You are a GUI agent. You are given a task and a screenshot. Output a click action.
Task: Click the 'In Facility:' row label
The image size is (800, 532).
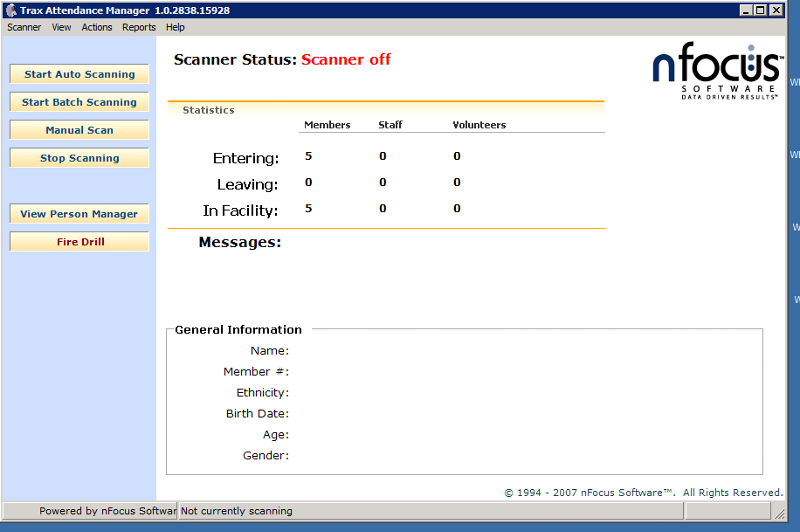(240, 211)
